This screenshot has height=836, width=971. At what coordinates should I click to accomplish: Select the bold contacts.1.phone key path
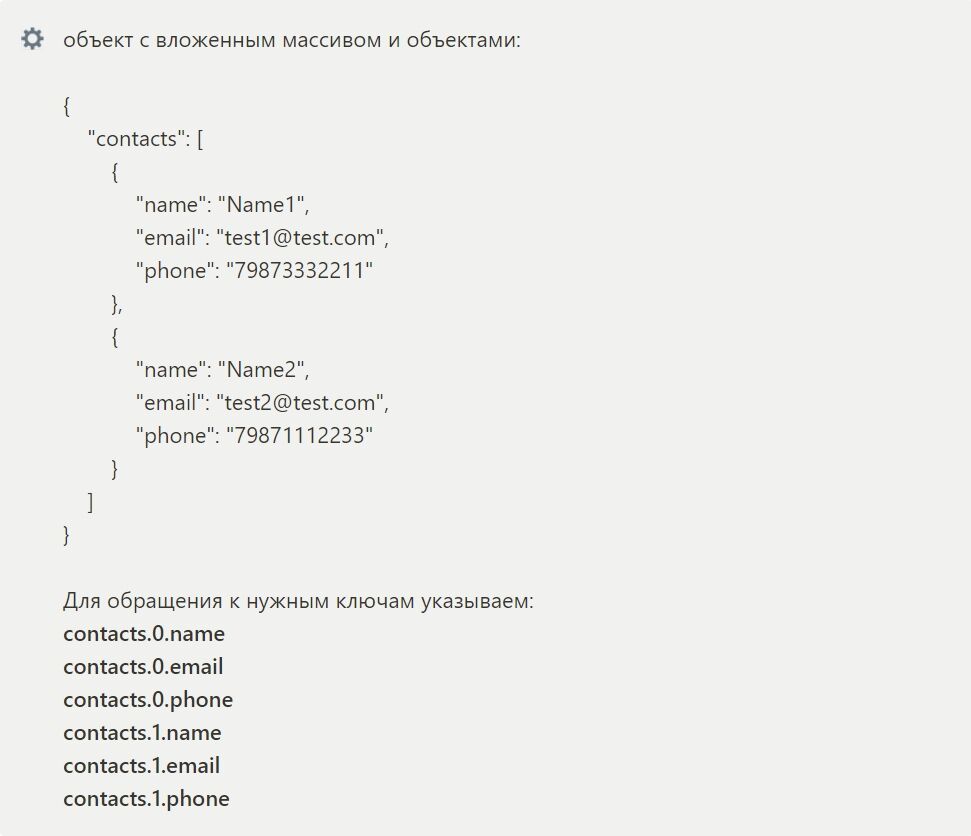click(146, 799)
